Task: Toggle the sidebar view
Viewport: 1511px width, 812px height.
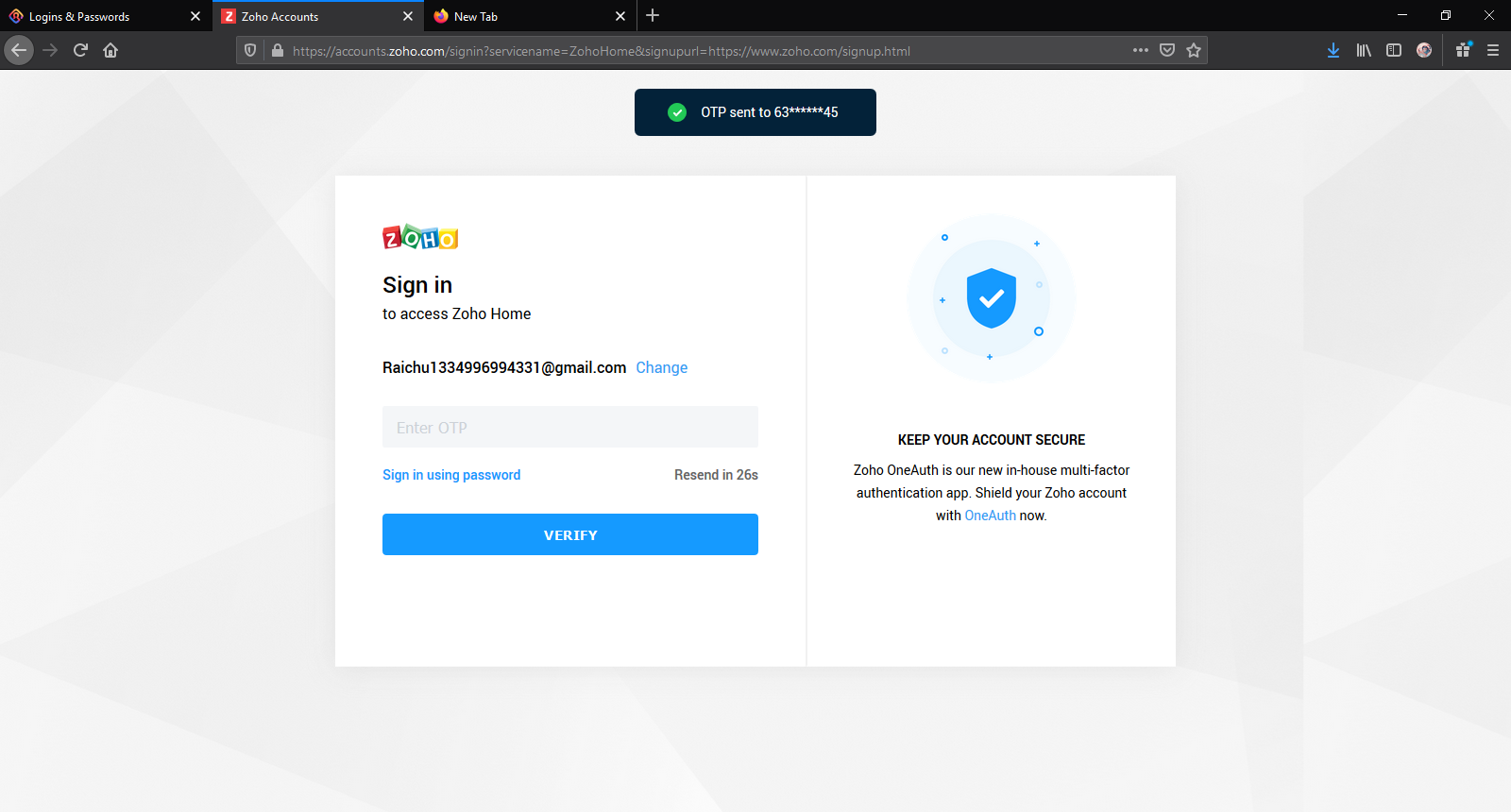Action: point(1394,50)
